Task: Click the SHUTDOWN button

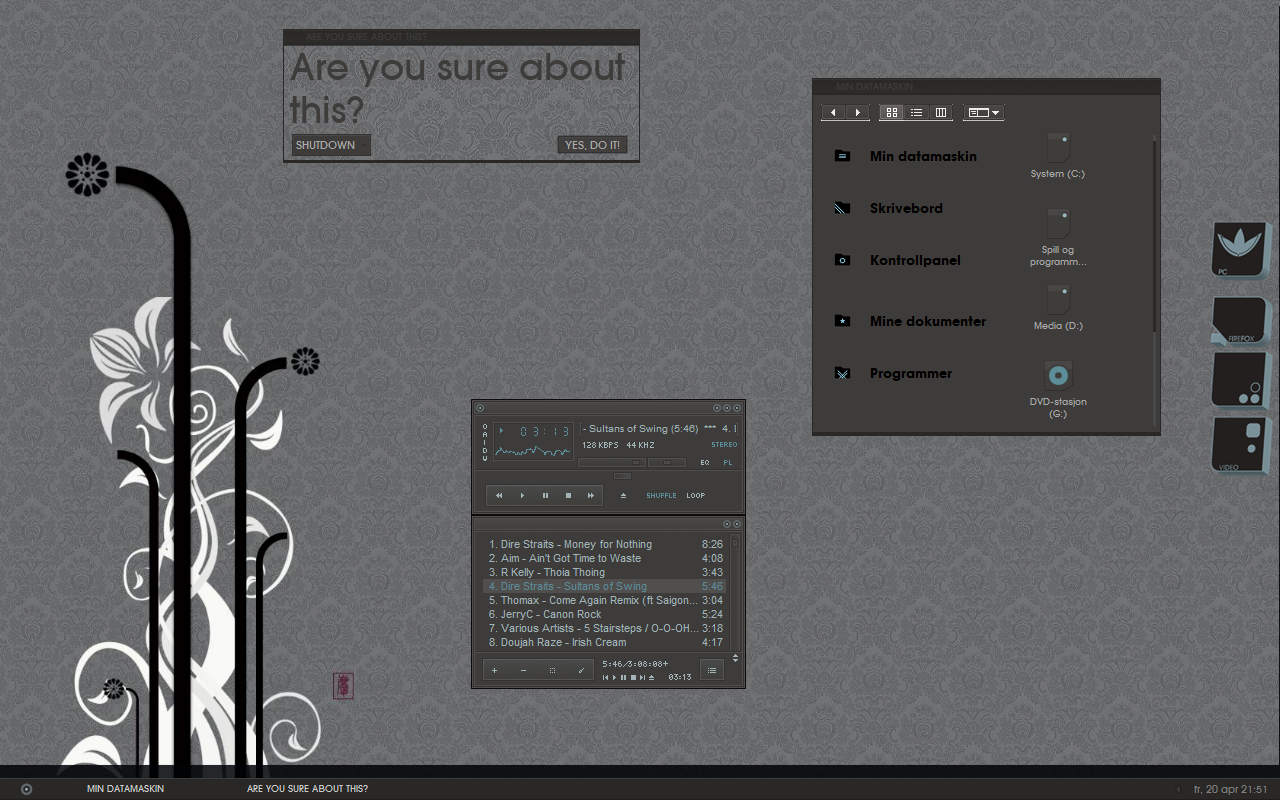Action: pos(331,145)
